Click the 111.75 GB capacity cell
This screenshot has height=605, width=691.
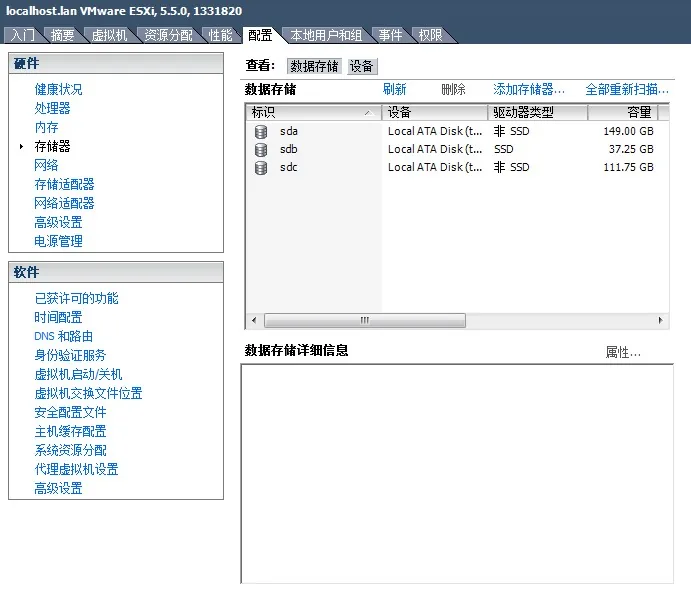point(628,167)
